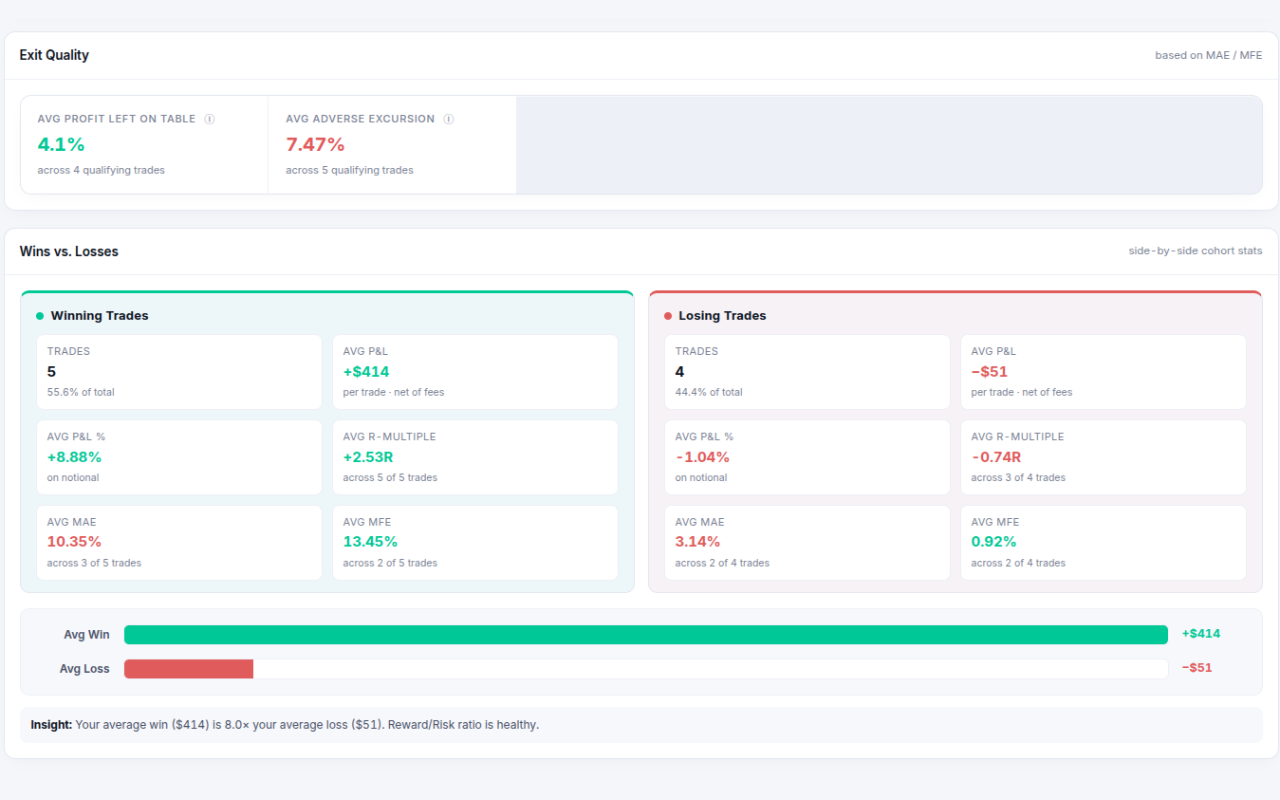This screenshot has width=1280, height=800.
Task: Click −$51 amount beside Avg Loss bar
Action: (x=1197, y=668)
